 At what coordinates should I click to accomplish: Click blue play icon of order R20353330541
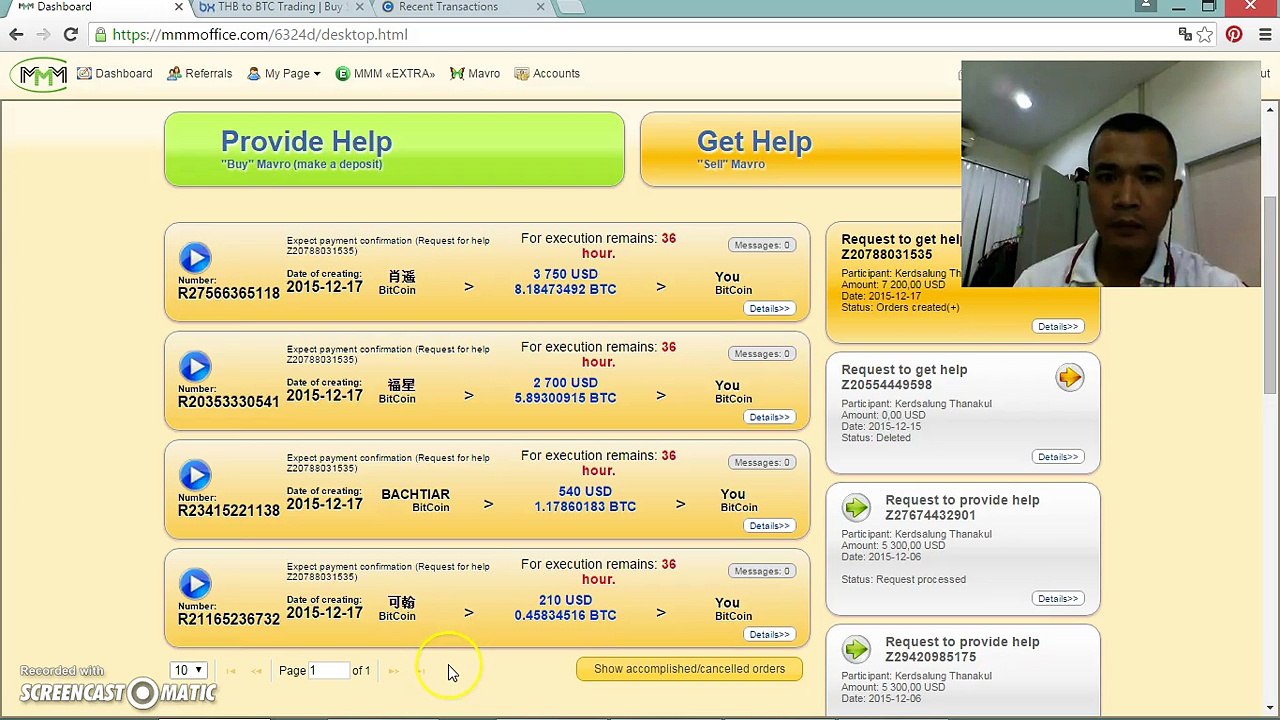pos(195,366)
